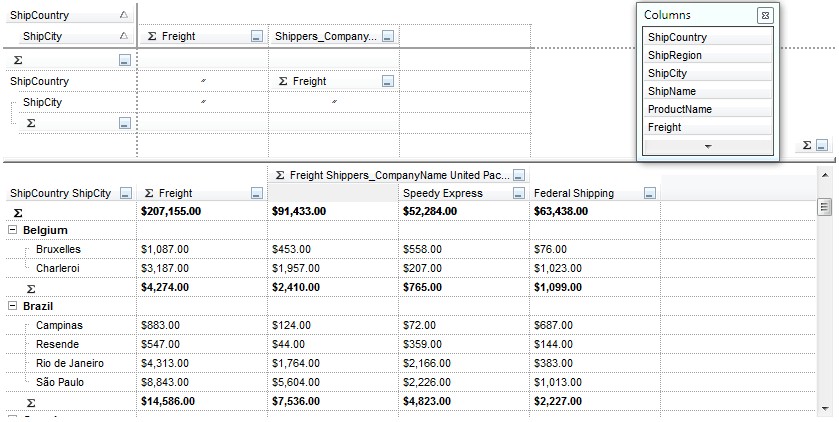Click button beside Speedy Express column header
The width and height of the screenshot is (839, 422).
[x=519, y=194]
